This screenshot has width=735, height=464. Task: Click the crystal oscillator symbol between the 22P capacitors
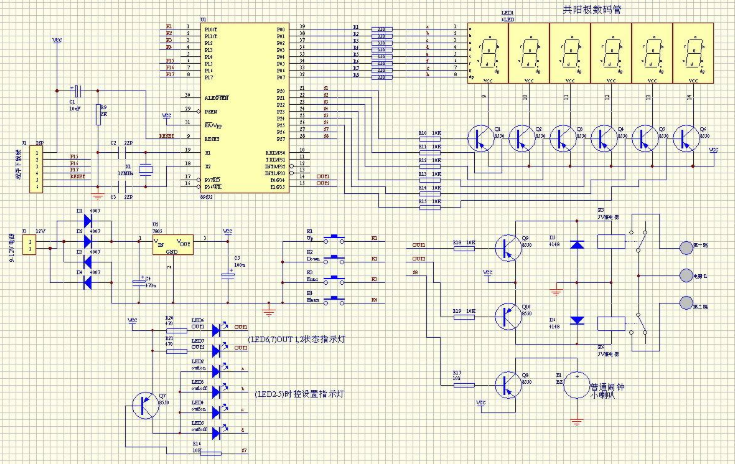tap(146, 170)
